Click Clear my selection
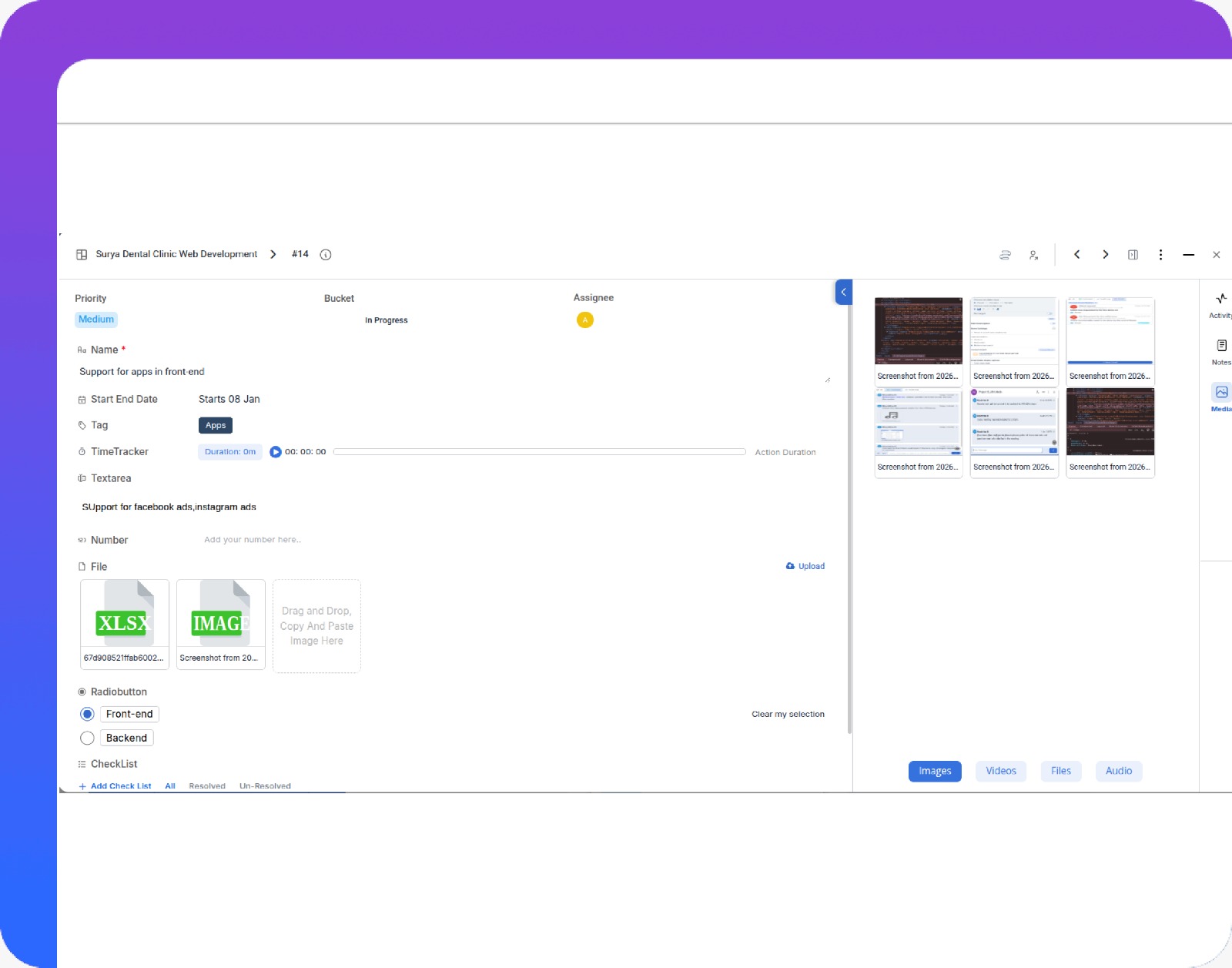 788,715
